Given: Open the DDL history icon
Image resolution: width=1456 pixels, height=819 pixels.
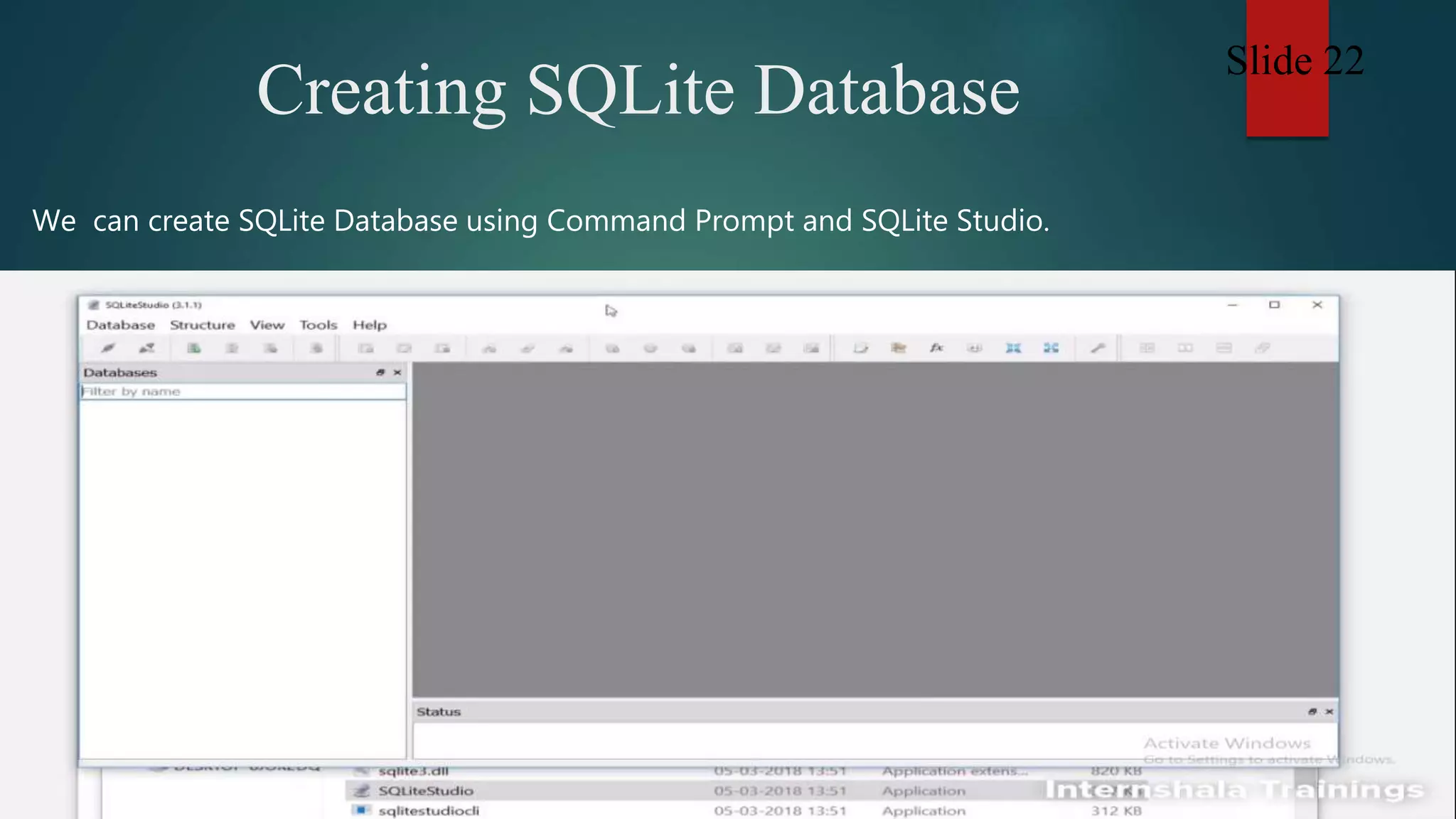Looking at the screenshot, I should [899, 348].
